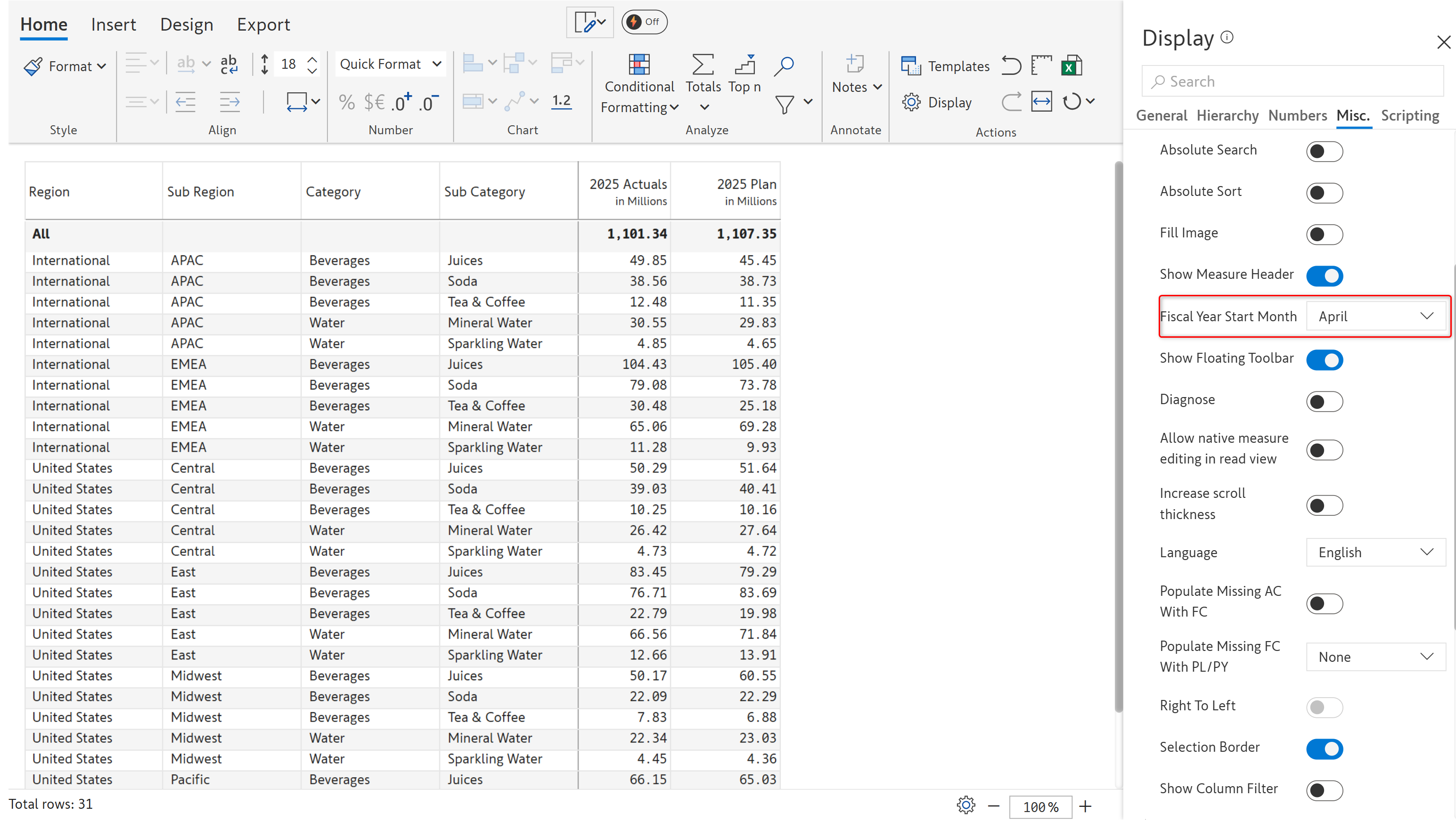This screenshot has width=1456, height=821.
Task: Click the Templates button
Action: coord(945,66)
